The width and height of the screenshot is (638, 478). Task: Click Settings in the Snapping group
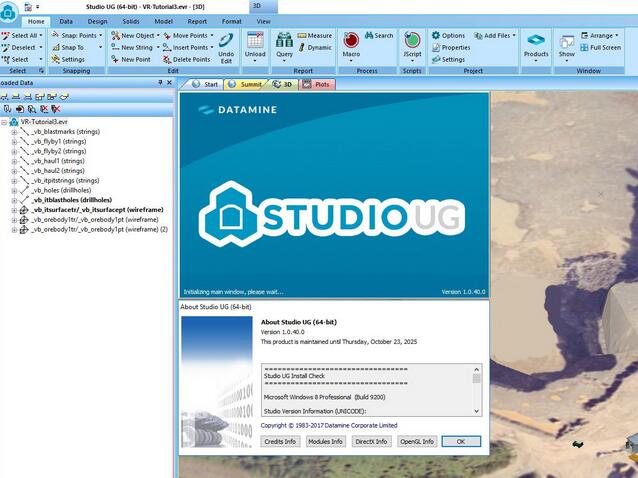click(68, 59)
